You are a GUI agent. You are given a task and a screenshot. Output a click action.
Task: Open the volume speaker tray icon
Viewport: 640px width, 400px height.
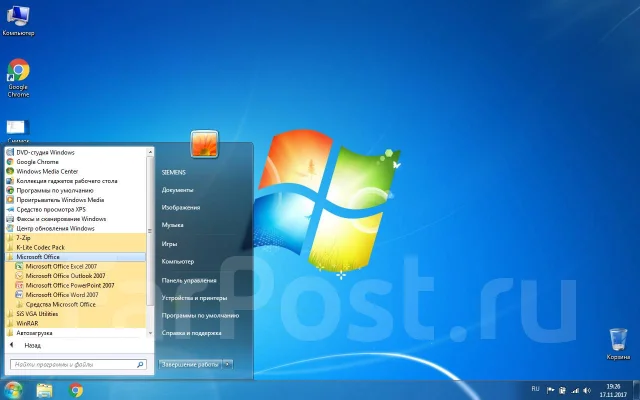587,391
